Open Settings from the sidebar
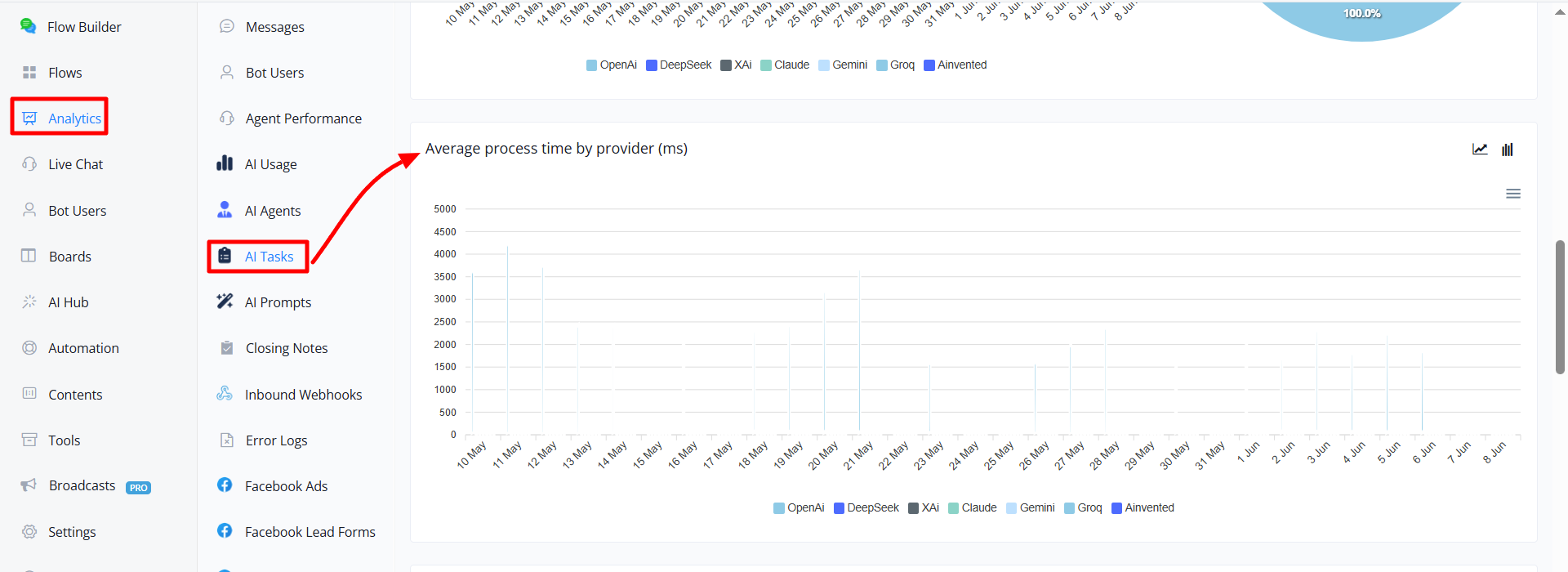Viewport: 1568px width, 572px height. pyautogui.click(x=59, y=532)
